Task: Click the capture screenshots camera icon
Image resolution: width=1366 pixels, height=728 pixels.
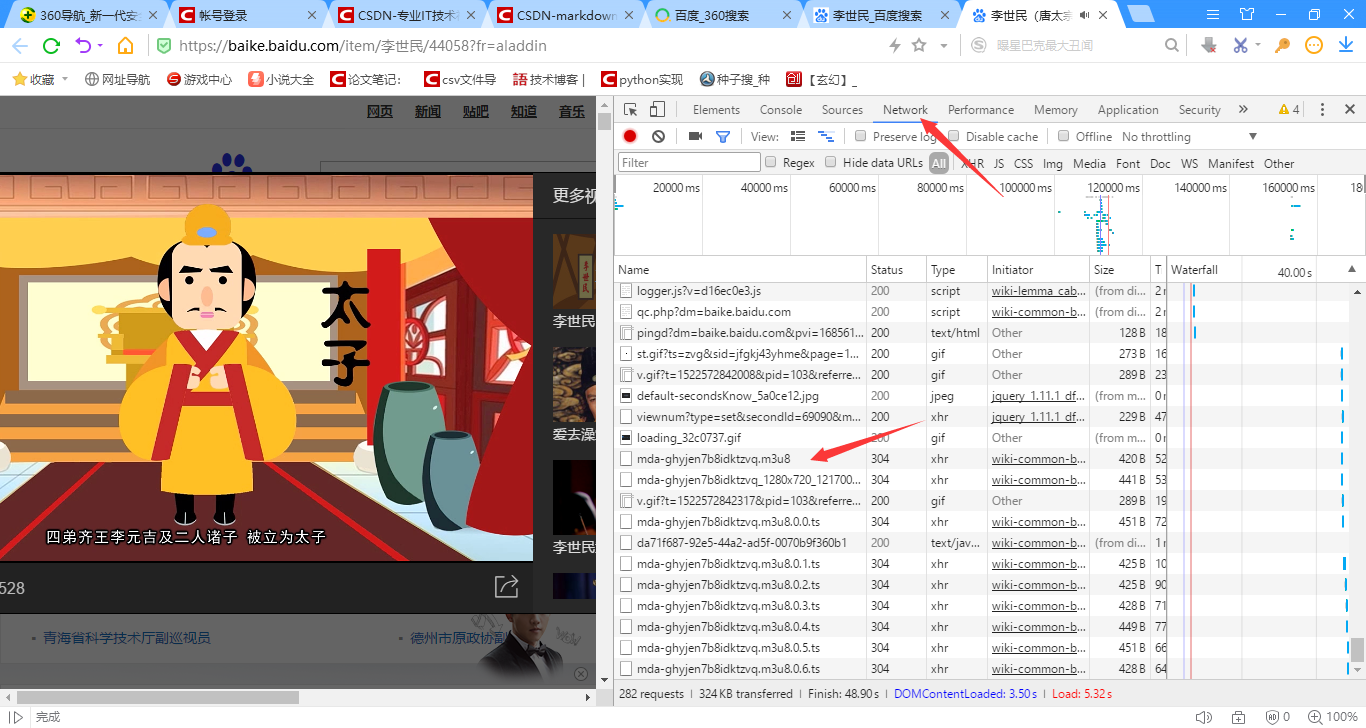Action: point(695,137)
